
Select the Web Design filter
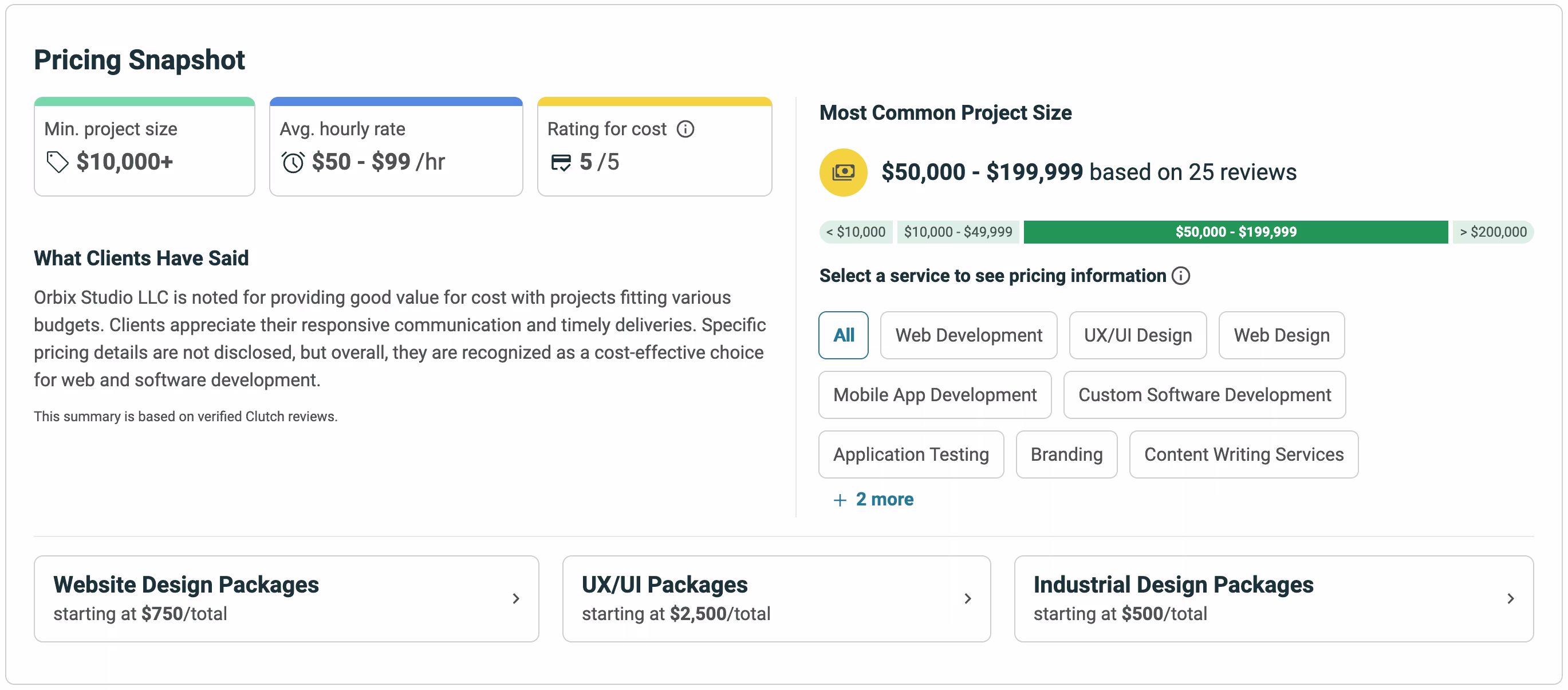pos(1281,336)
